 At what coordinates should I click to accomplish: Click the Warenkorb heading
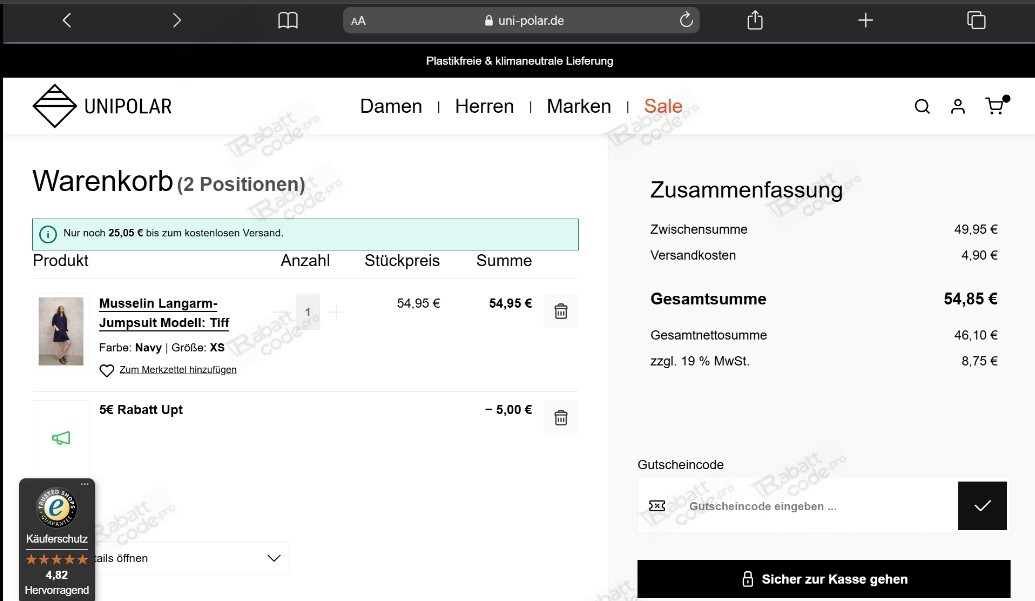(102, 181)
